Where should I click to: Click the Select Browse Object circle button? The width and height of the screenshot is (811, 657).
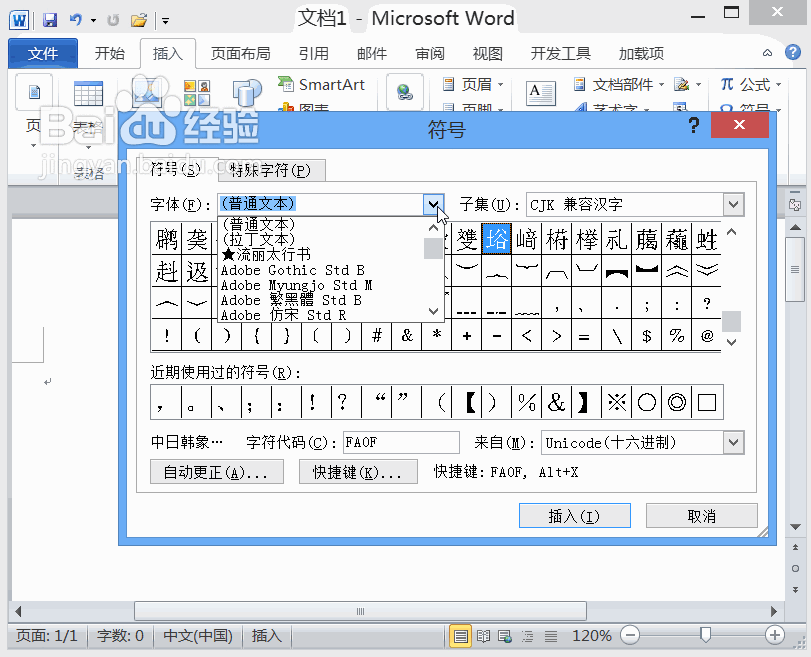click(x=795, y=569)
